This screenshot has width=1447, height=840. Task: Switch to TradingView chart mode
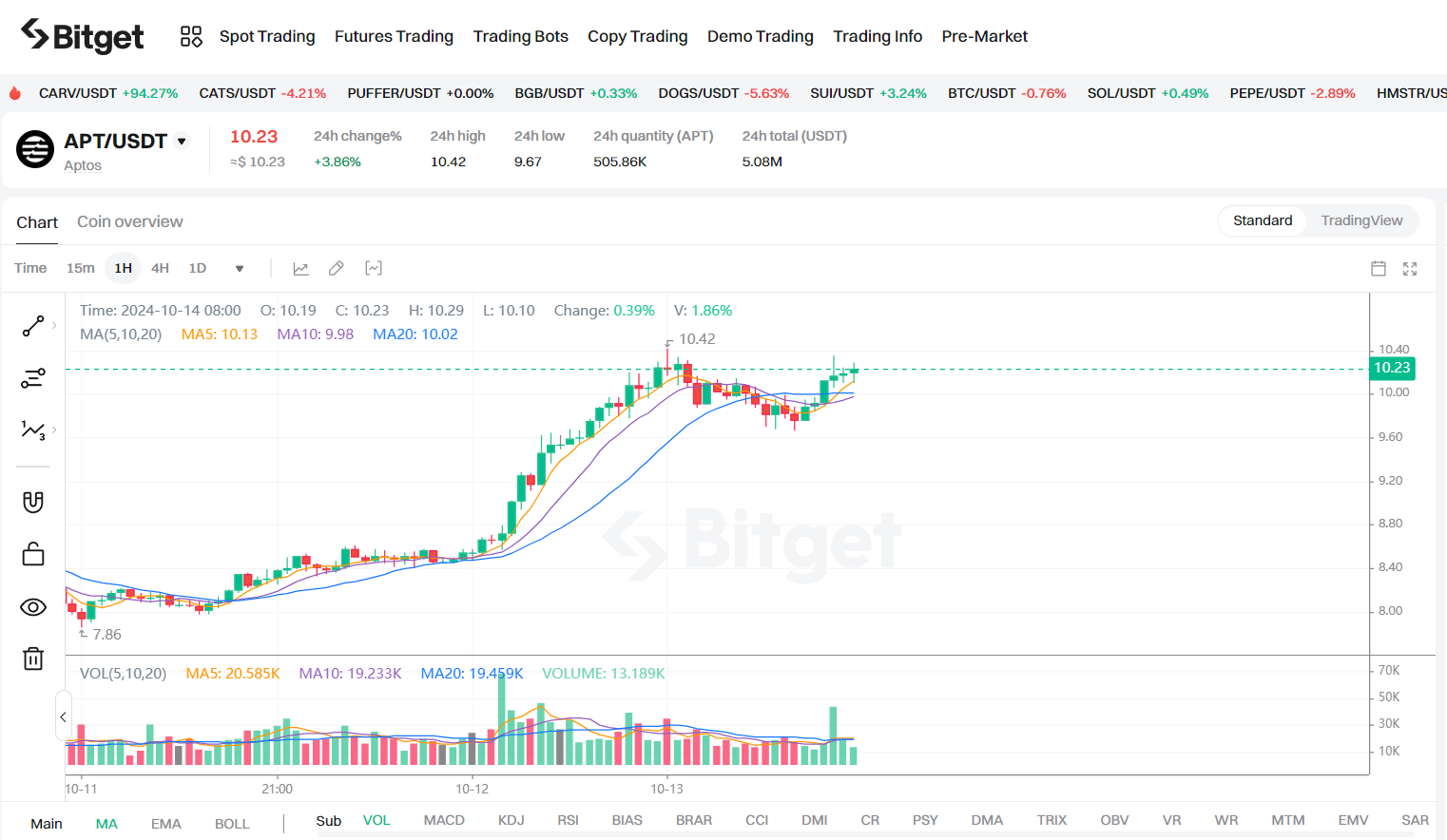[x=1361, y=220]
